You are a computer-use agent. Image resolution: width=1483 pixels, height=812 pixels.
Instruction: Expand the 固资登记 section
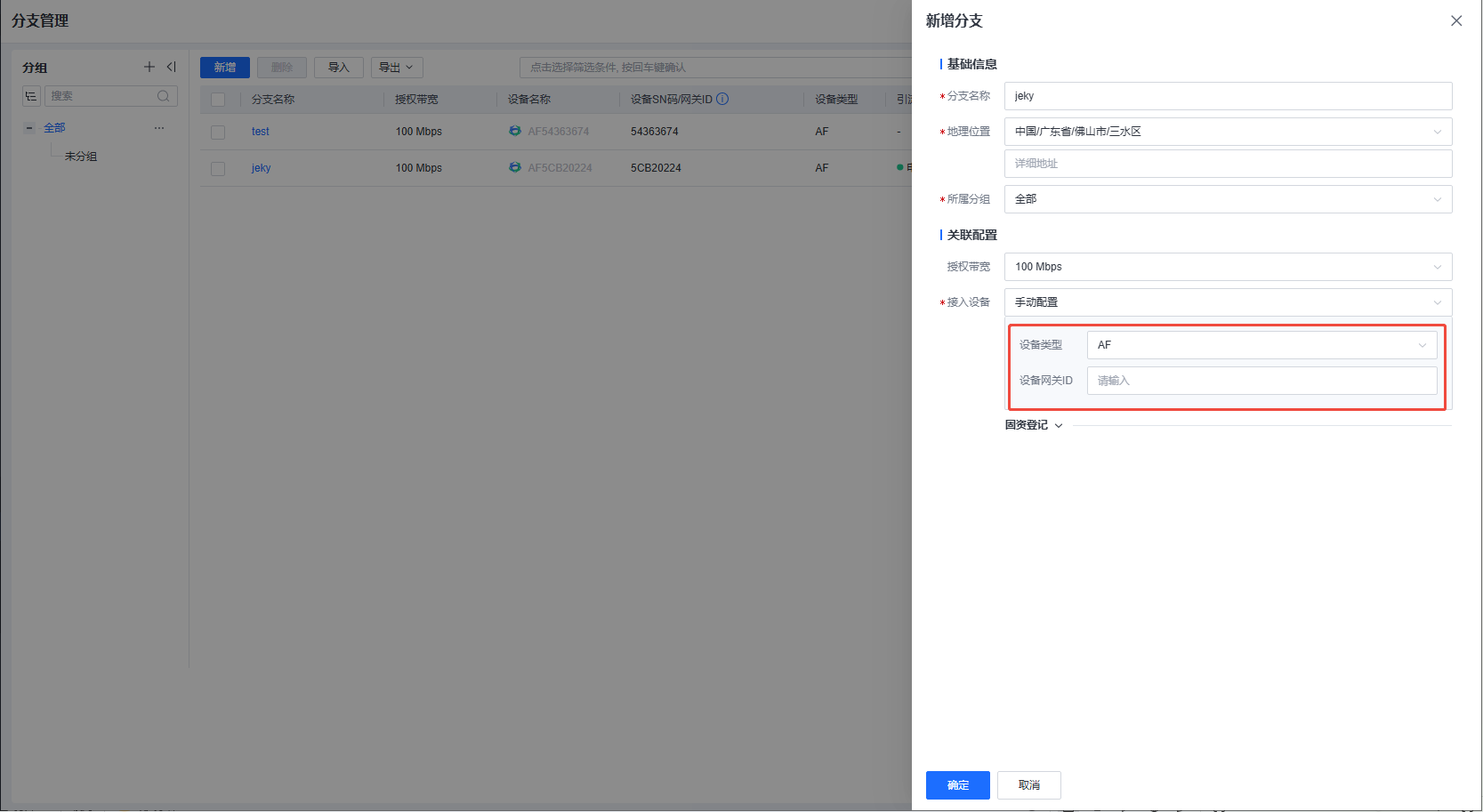pyautogui.click(x=1034, y=425)
